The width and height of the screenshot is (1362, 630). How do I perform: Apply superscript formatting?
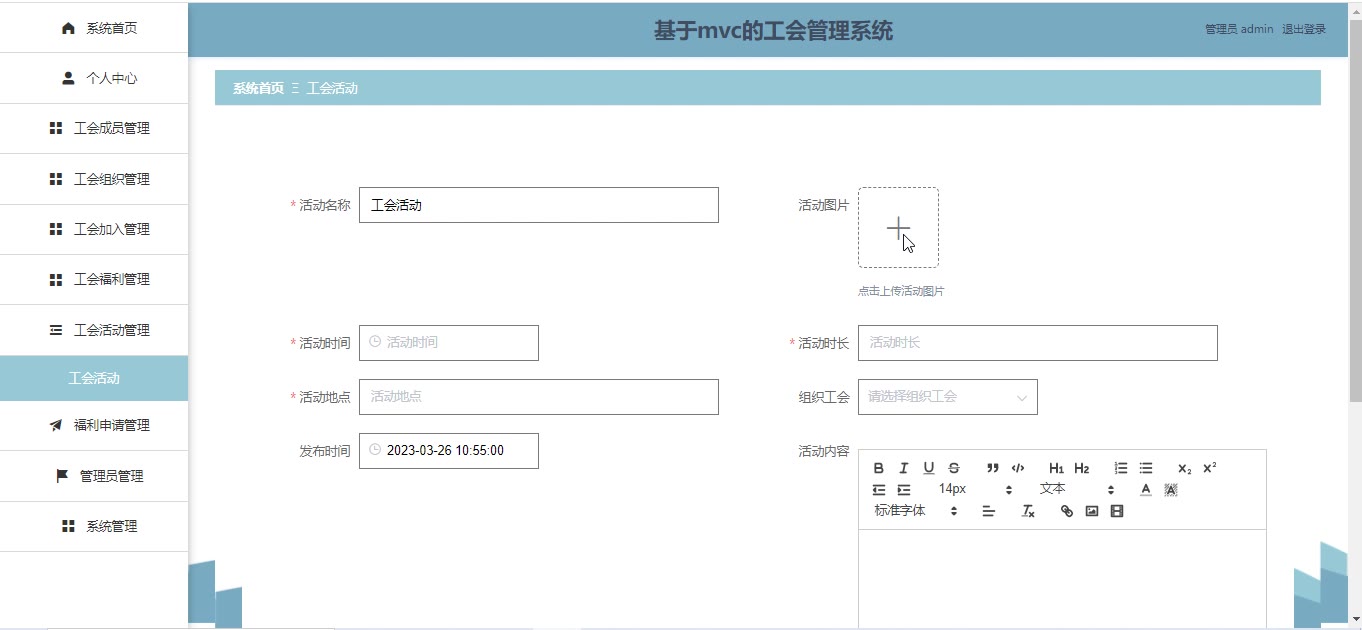click(x=1210, y=468)
